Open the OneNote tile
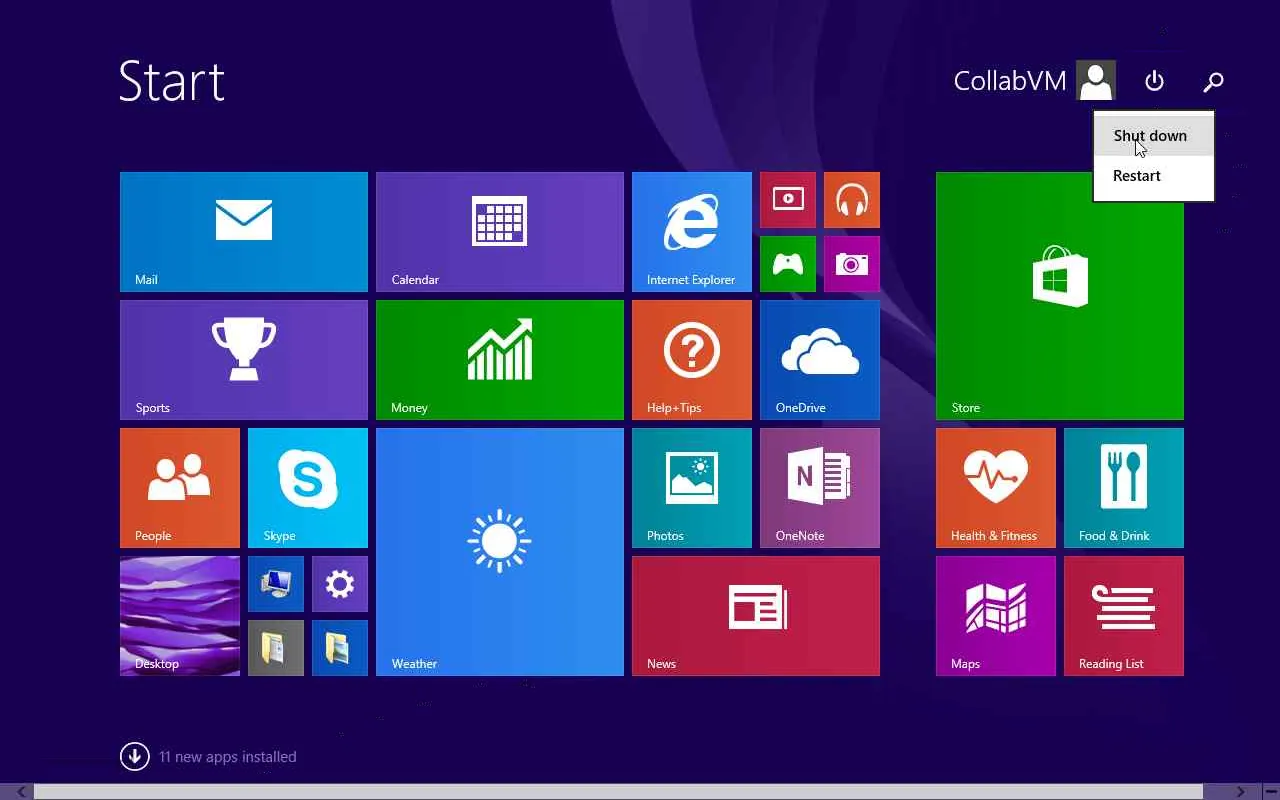Screen dimensions: 1280x800 coord(820,488)
